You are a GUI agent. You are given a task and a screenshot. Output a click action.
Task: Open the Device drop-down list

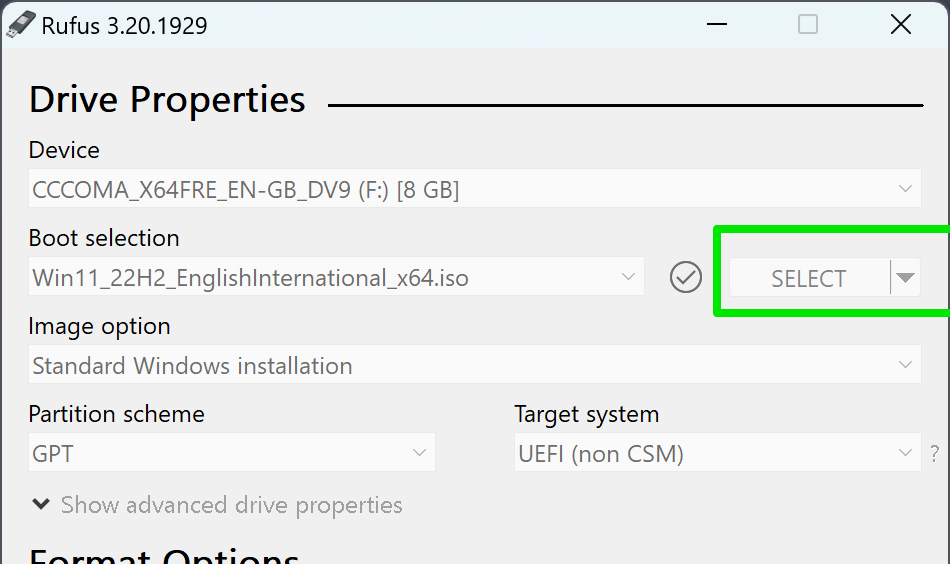pos(475,189)
